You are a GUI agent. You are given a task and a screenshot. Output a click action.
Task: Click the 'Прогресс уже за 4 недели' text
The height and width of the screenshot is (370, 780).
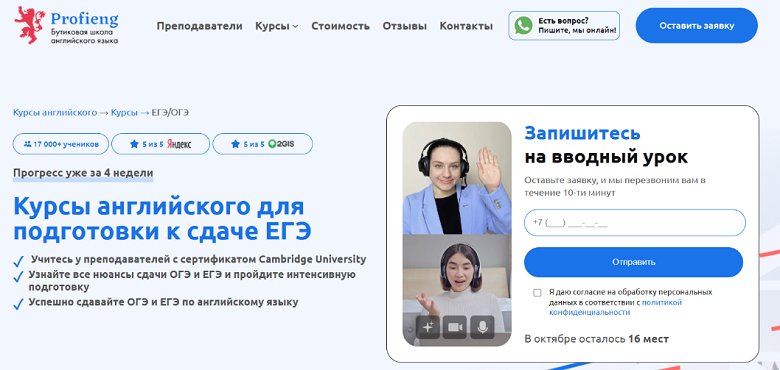83,173
